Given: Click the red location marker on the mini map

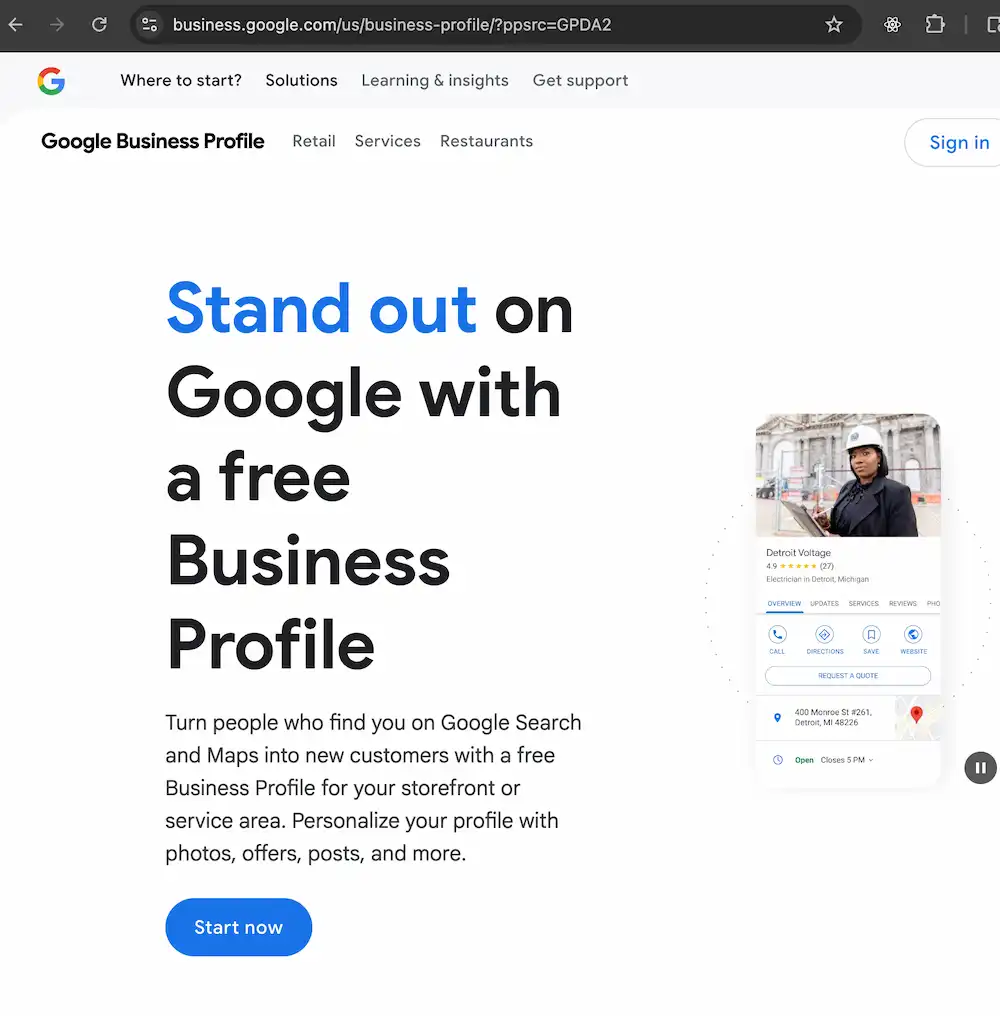Looking at the screenshot, I should pos(917,714).
